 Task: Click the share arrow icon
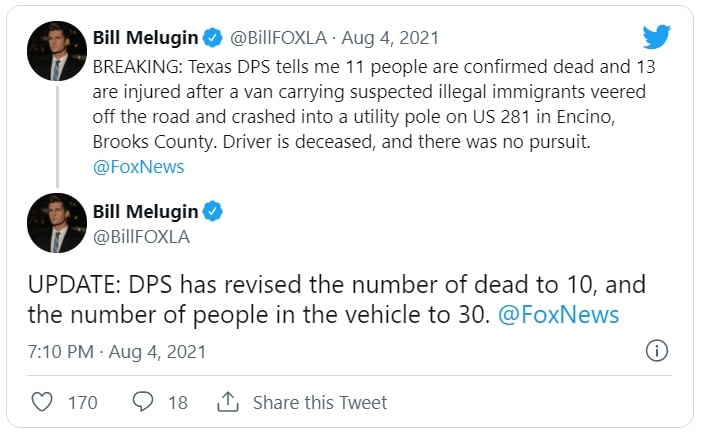pos(227,402)
